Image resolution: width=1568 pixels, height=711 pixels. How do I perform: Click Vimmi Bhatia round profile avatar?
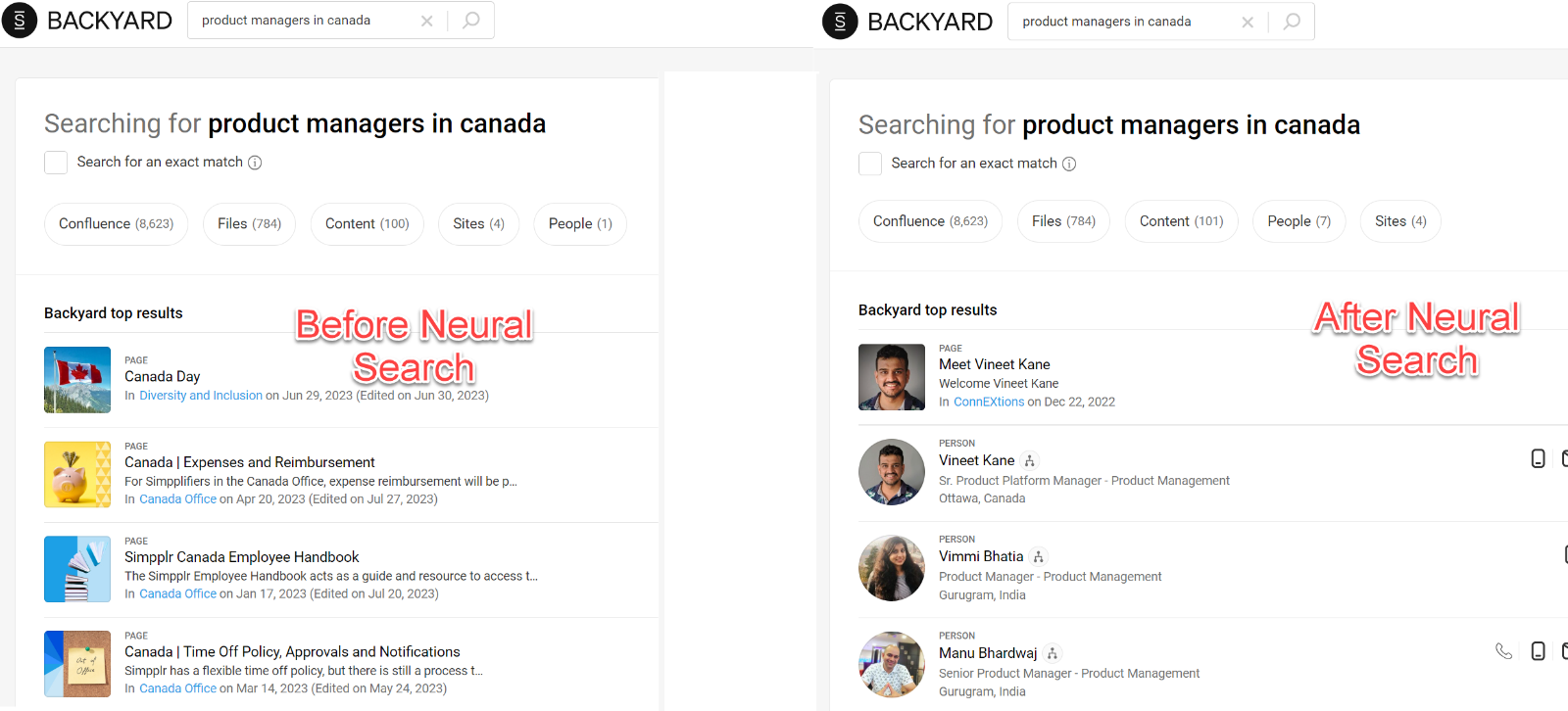(x=892, y=568)
